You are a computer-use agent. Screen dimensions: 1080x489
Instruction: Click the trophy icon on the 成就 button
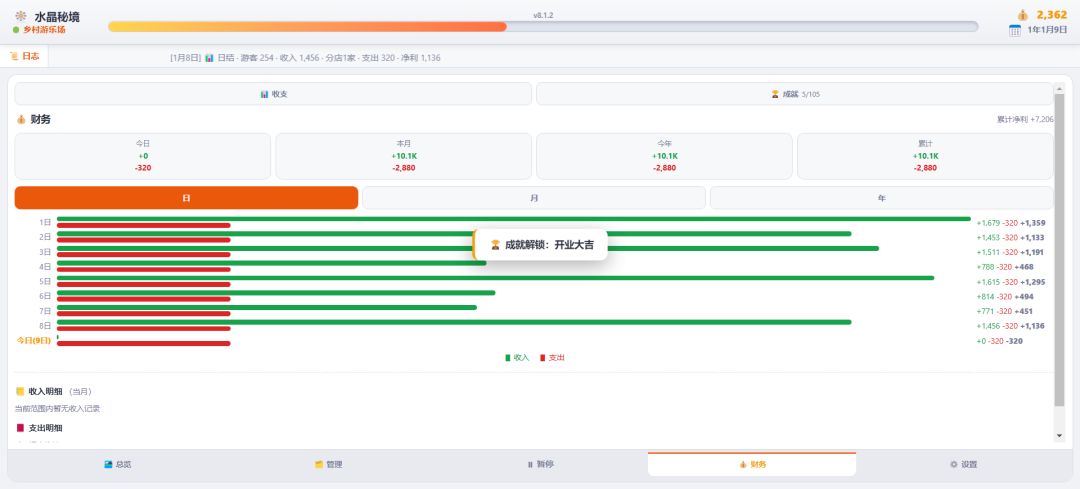pyautogui.click(x=775, y=94)
